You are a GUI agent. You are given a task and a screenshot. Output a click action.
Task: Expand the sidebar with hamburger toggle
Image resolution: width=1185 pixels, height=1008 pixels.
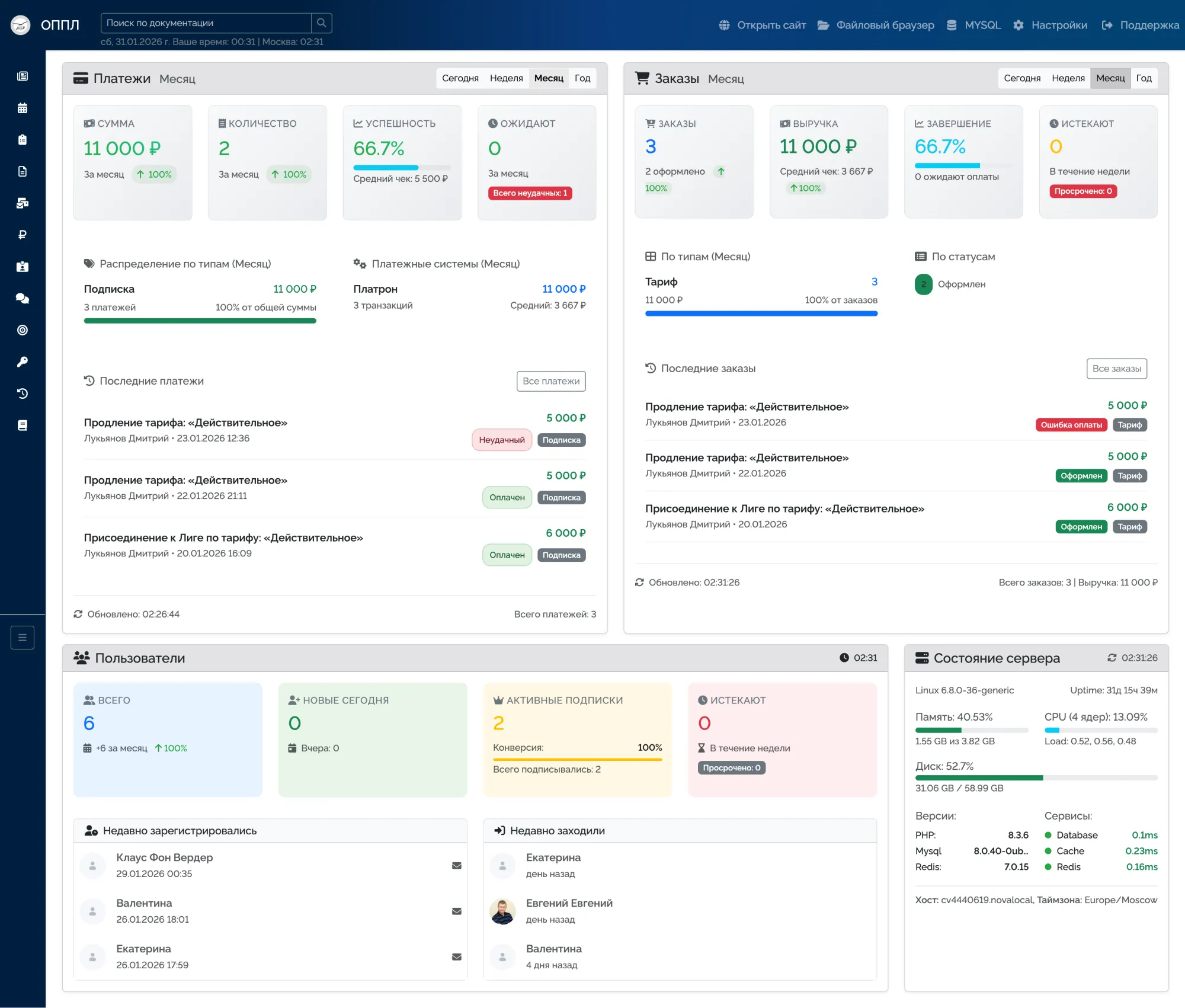[x=23, y=638]
